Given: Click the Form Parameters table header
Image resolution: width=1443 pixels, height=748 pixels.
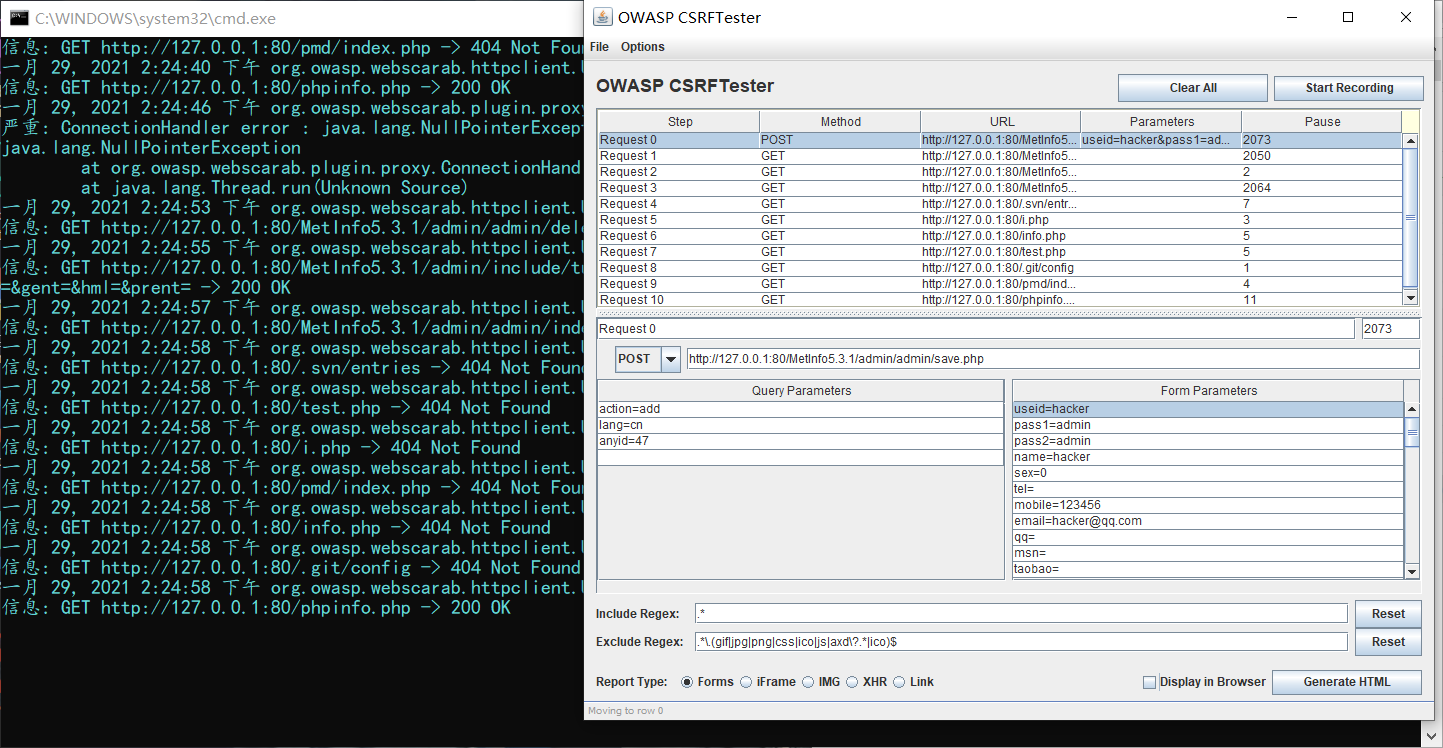Looking at the screenshot, I should point(1208,391).
